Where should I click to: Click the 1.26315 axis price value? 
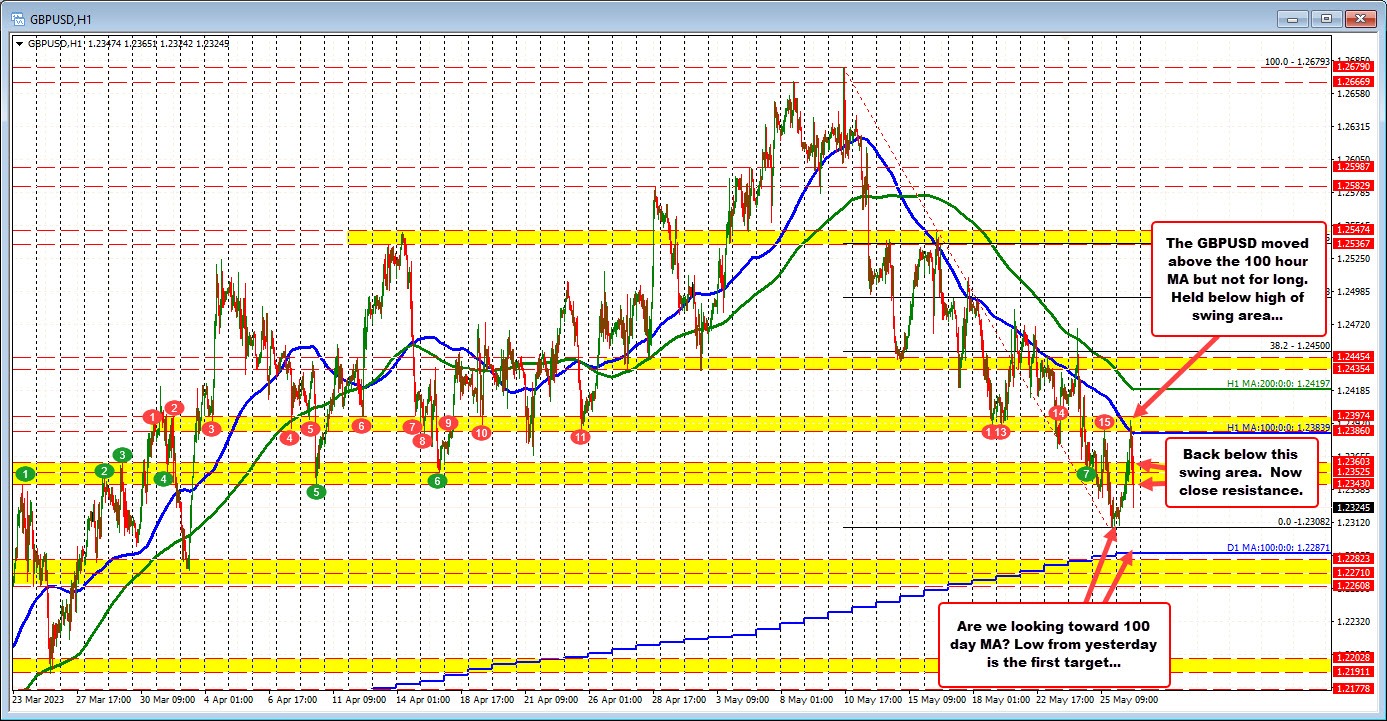[1353, 127]
